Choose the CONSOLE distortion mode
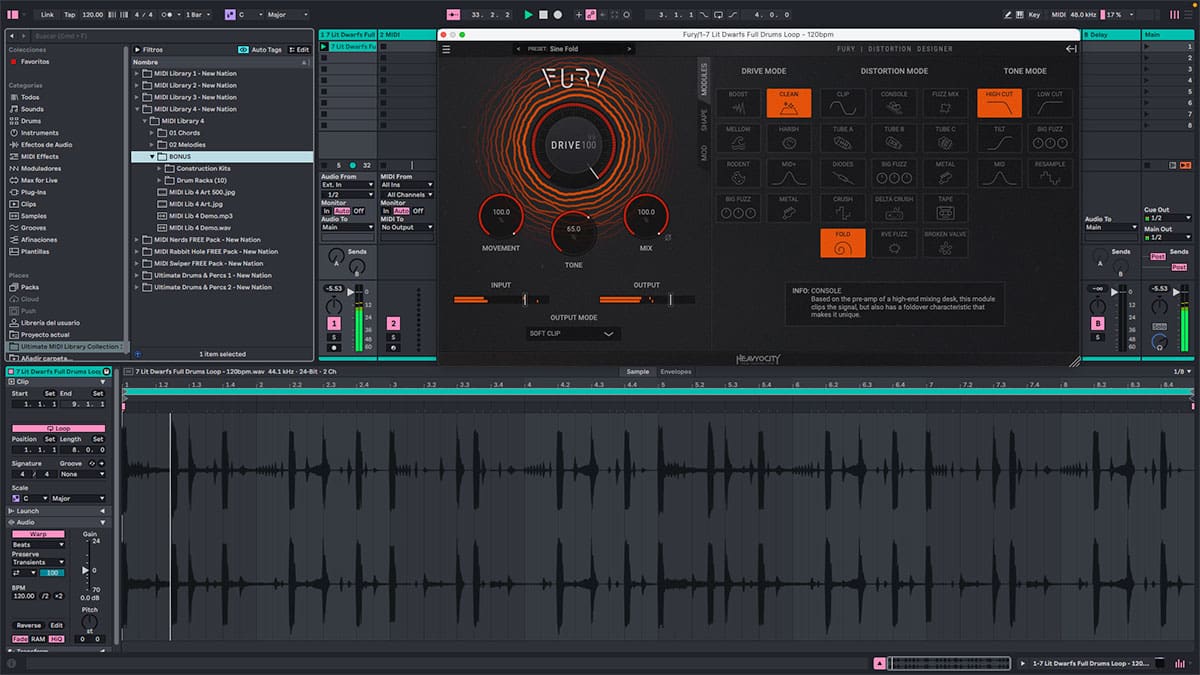 tap(894, 103)
